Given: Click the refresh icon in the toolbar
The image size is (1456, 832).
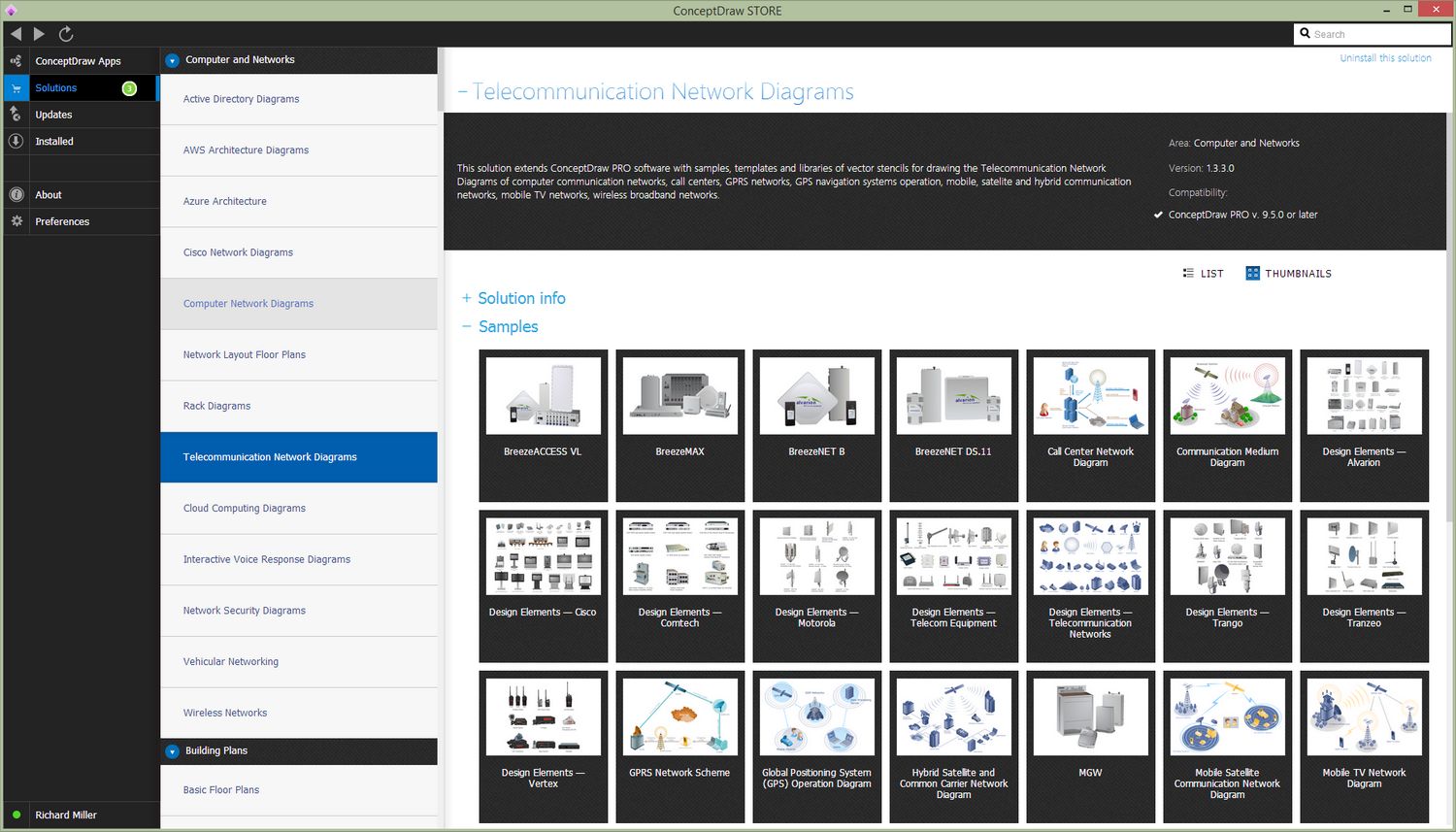Looking at the screenshot, I should coord(66,34).
